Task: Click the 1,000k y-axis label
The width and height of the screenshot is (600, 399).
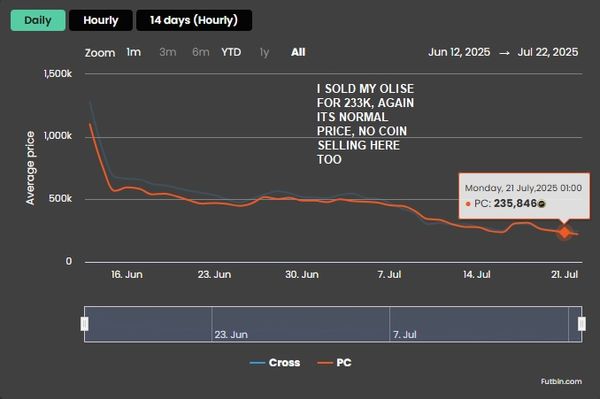Action: pos(58,136)
